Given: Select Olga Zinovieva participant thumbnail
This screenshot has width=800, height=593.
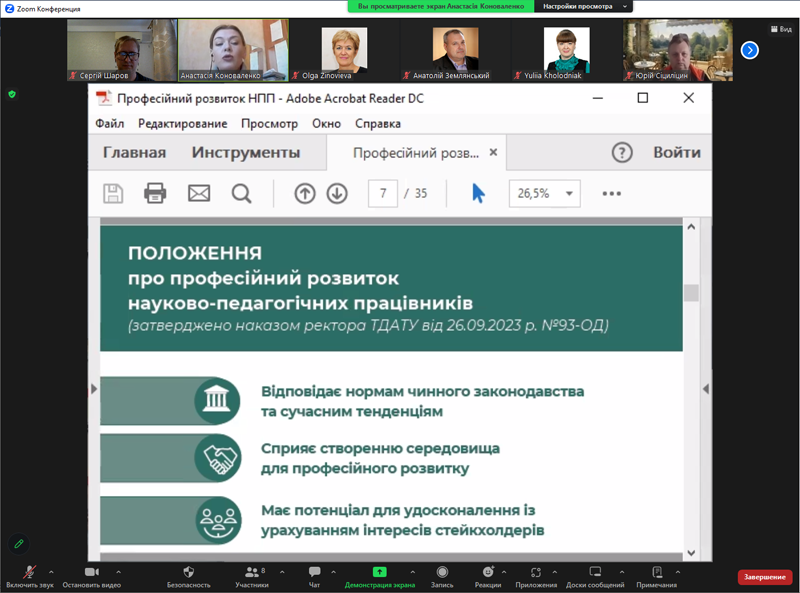Looking at the screenshot, I should 344,50.
